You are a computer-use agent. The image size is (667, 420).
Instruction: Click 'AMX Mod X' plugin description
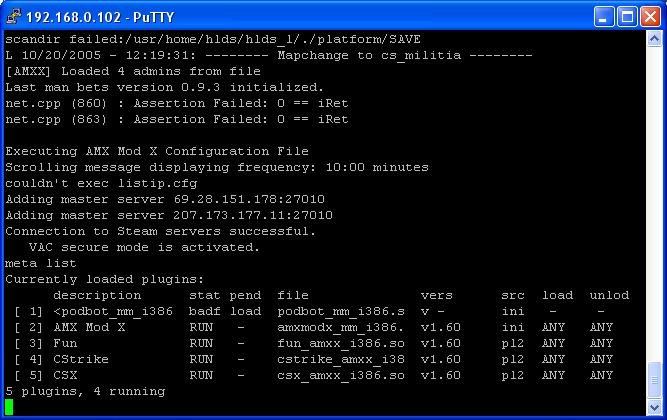[x=89, y=327]
